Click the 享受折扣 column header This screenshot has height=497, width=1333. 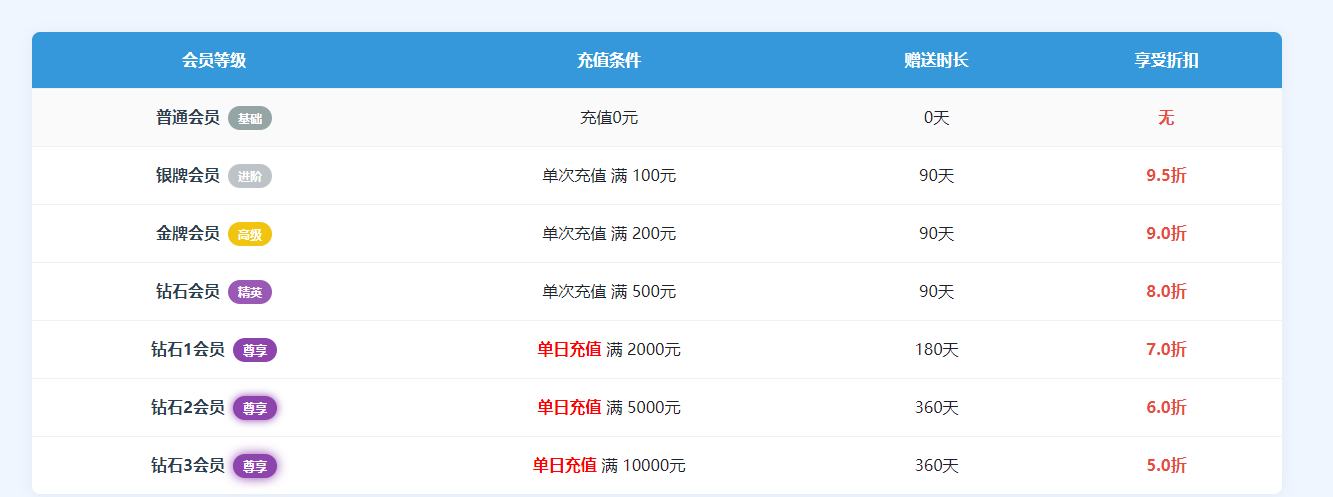click(1166, 60)
